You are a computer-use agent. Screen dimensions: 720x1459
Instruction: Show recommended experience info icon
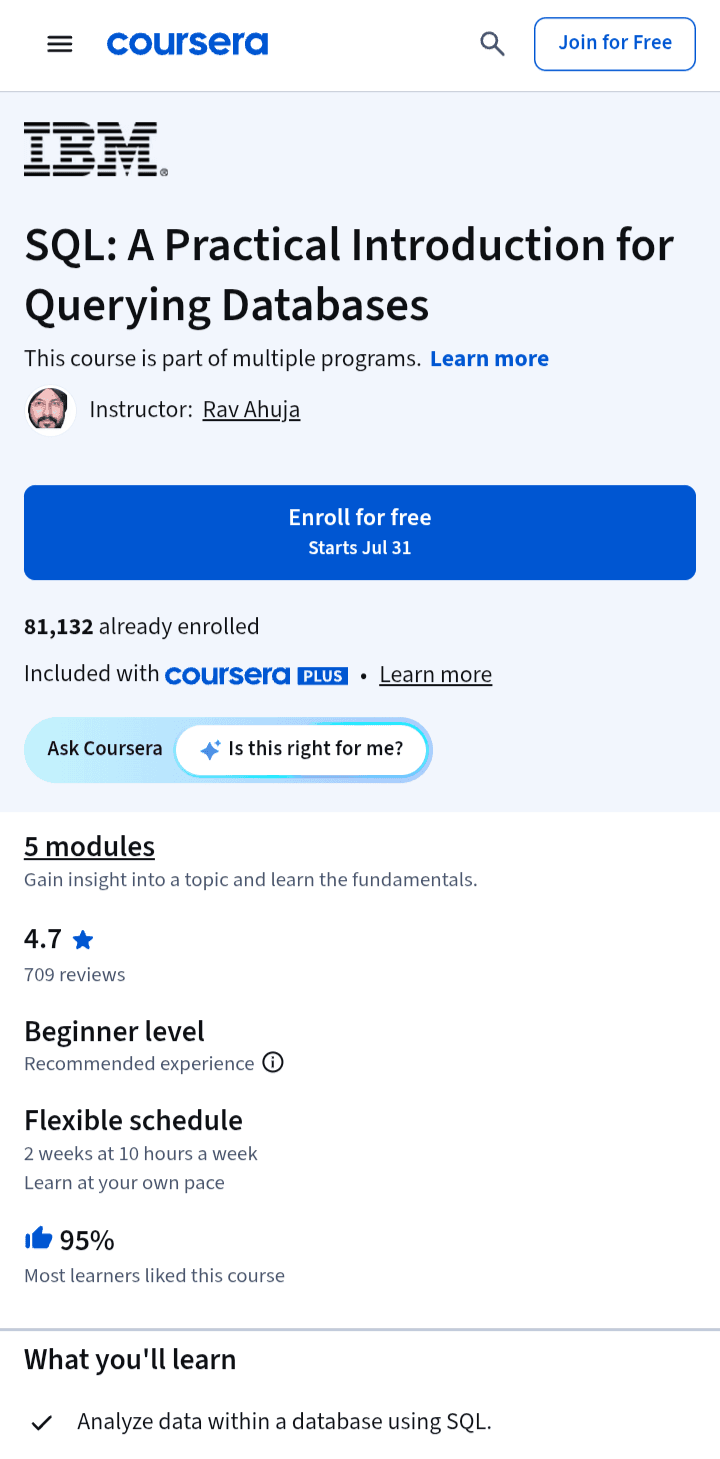(x=273, y=1062)
